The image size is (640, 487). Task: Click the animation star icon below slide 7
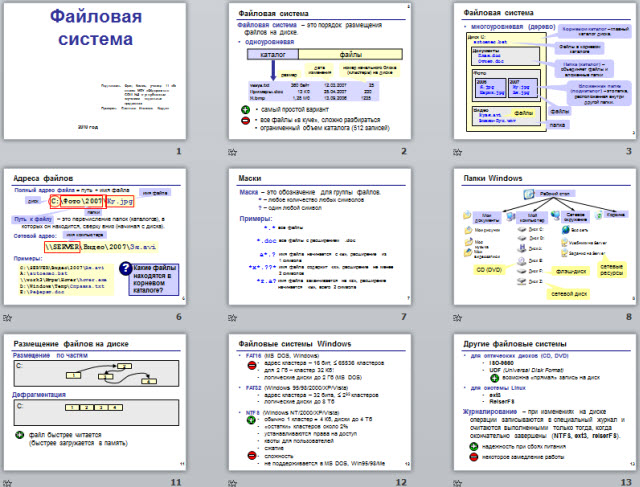pos(232,319)
